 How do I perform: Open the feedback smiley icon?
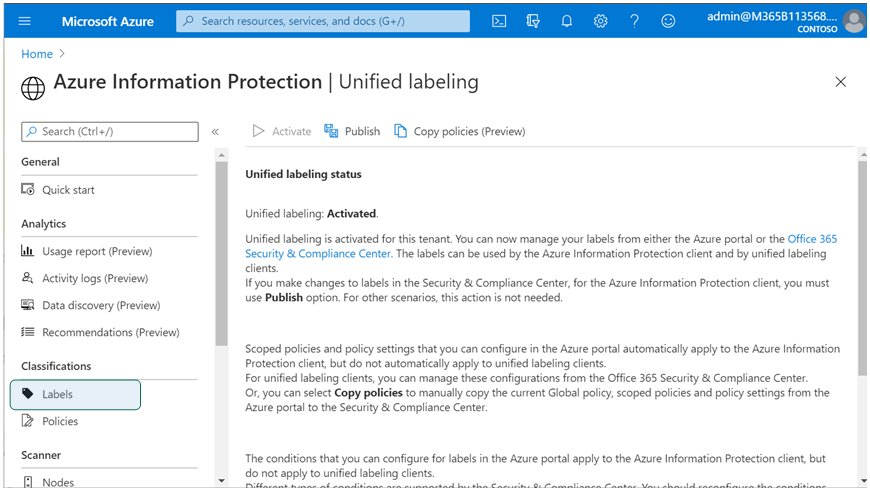tap(668, 21)
